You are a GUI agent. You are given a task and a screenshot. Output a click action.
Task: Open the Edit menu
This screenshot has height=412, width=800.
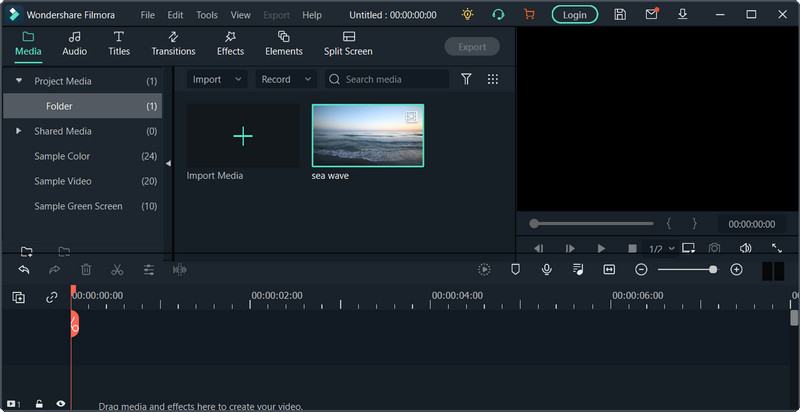tap(175, 15)
